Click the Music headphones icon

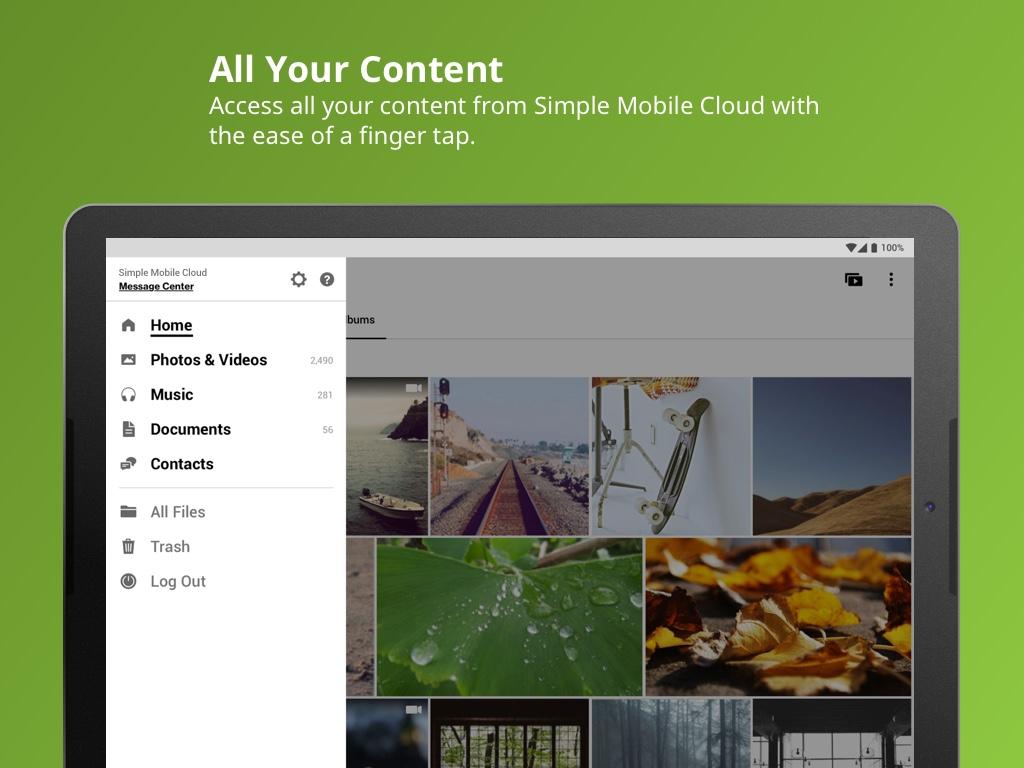[x=129, y=394]
